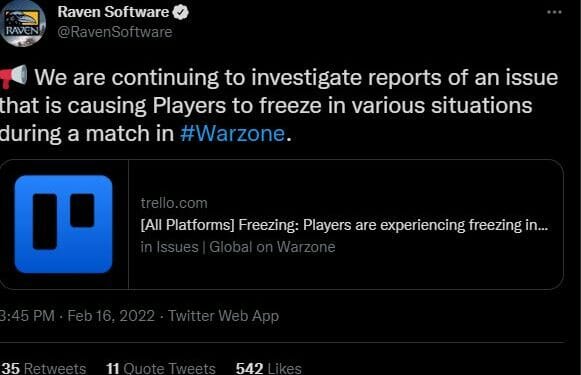This screenshot has width=581, height=375.
Task: Open the Raven Software profile avatar
Action: click(23, 24)
